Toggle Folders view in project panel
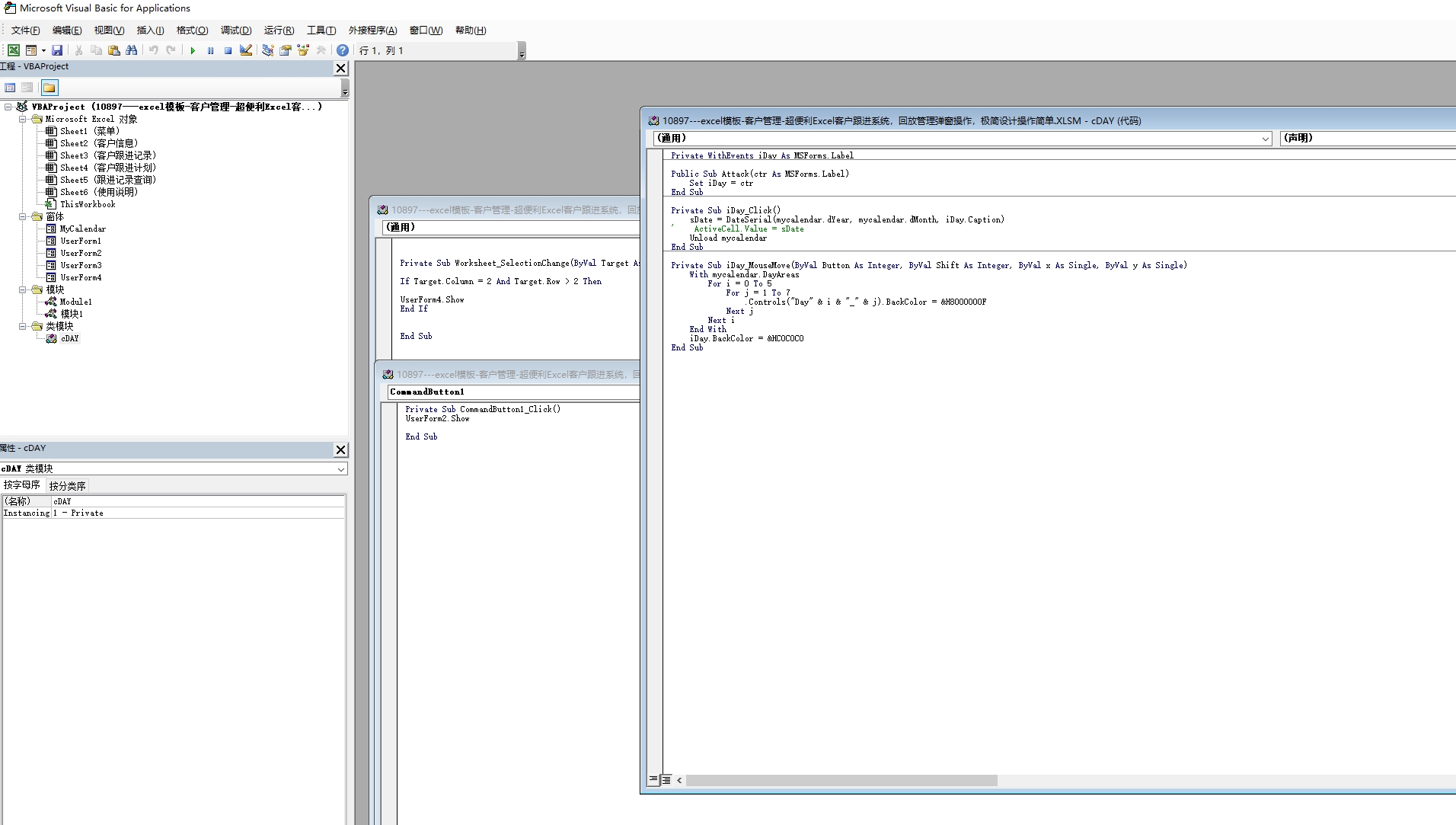This screenshot has height=825, width=1456. (x=49, y=88)
